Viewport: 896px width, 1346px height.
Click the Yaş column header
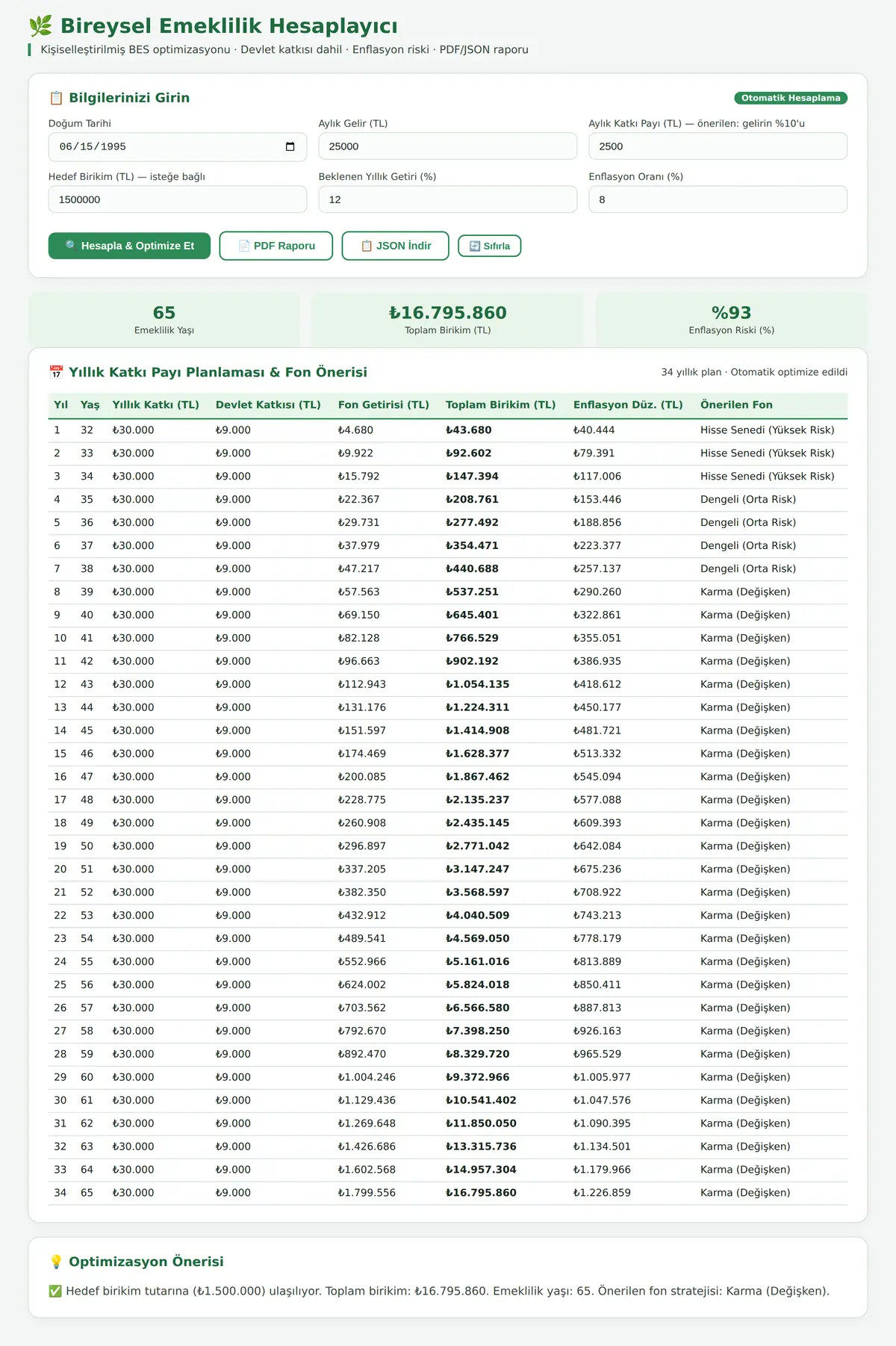click(x=90, y=405)
